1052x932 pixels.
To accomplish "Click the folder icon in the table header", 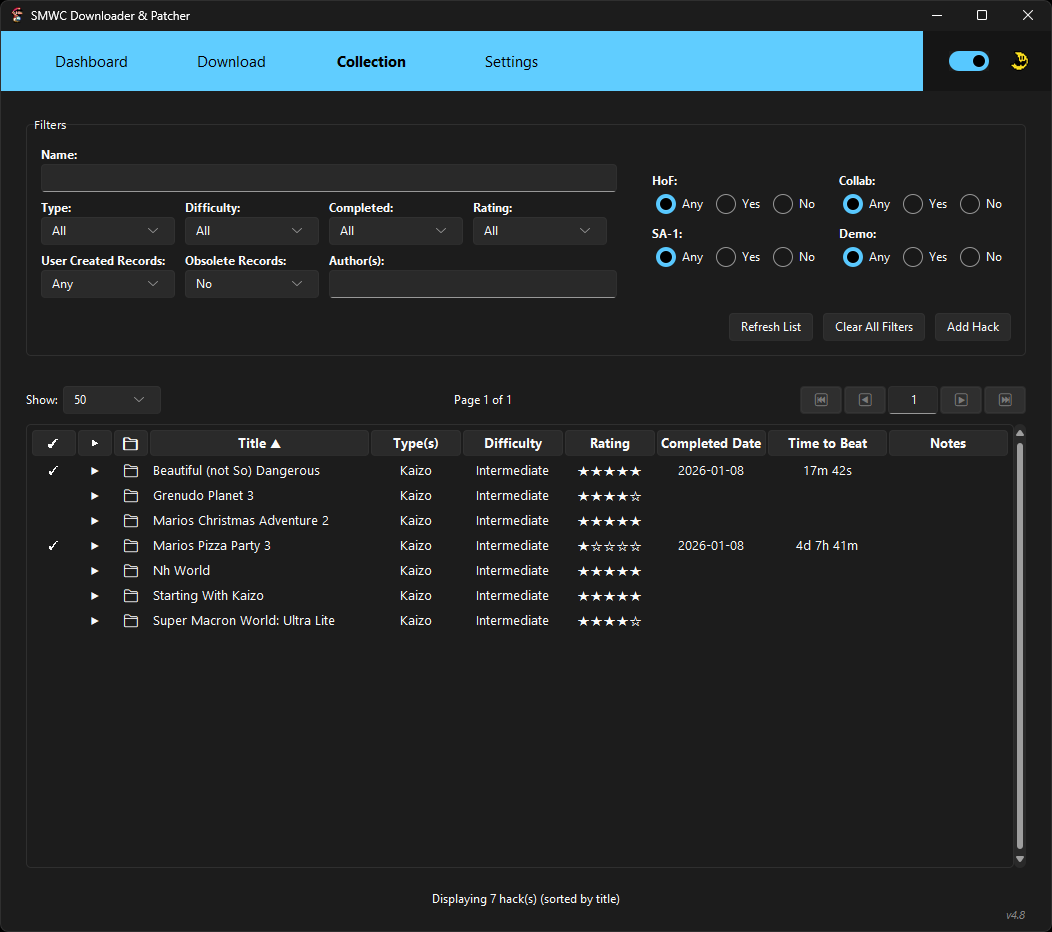I will [x=130, y=442].
